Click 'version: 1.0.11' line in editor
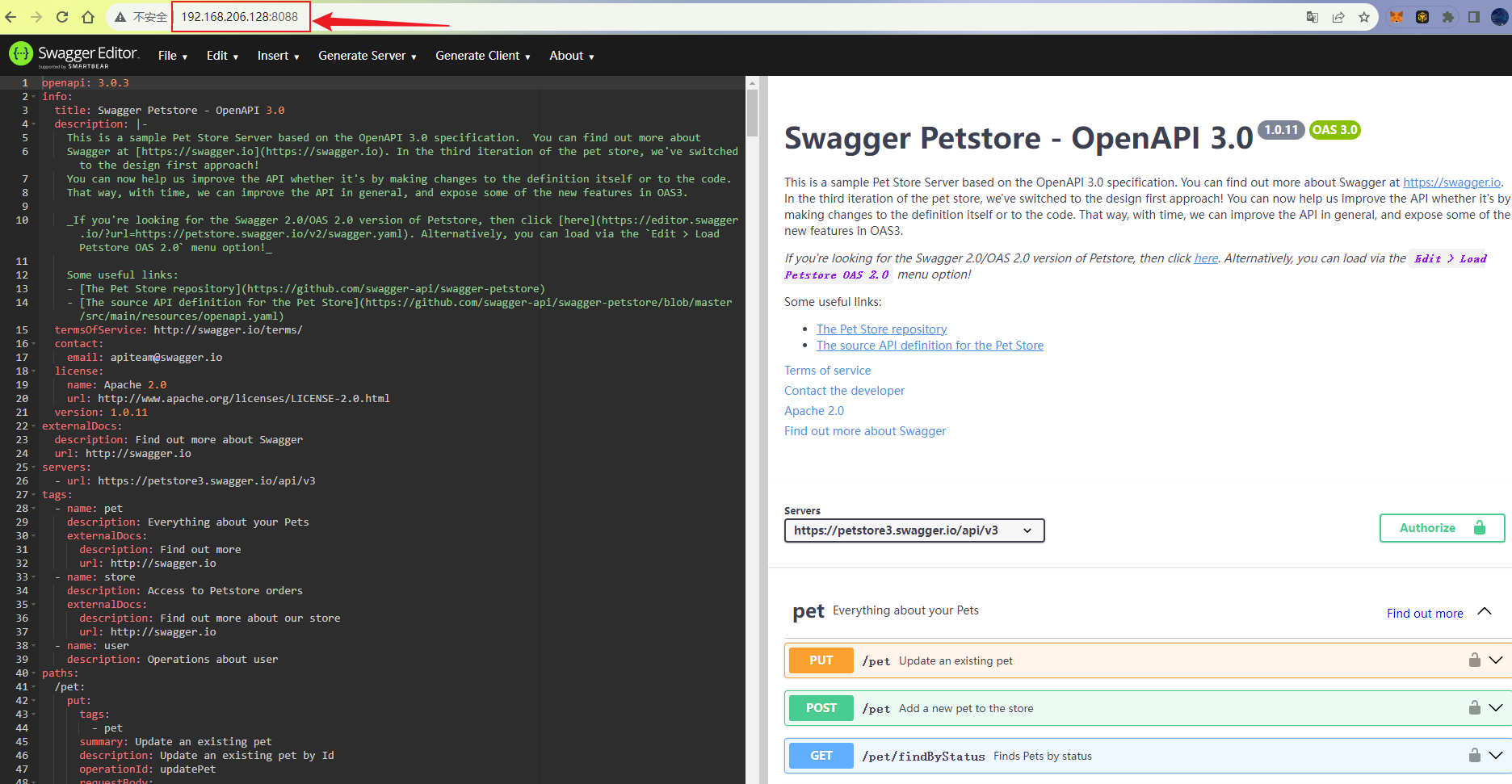 (x=101, y=413)
